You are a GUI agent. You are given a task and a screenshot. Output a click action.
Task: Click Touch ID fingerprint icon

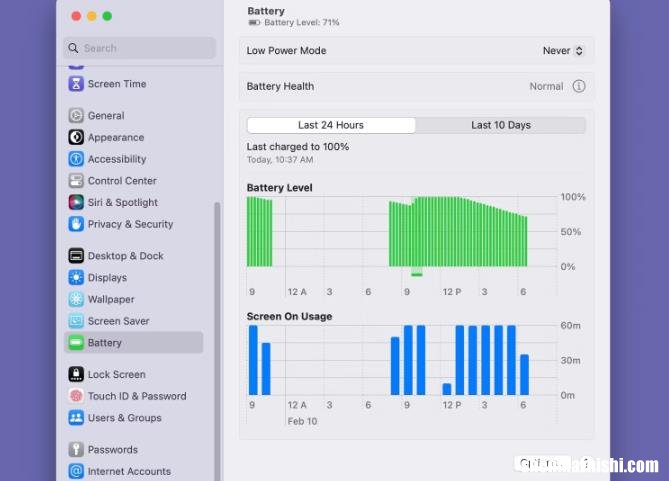coord(76,396)
